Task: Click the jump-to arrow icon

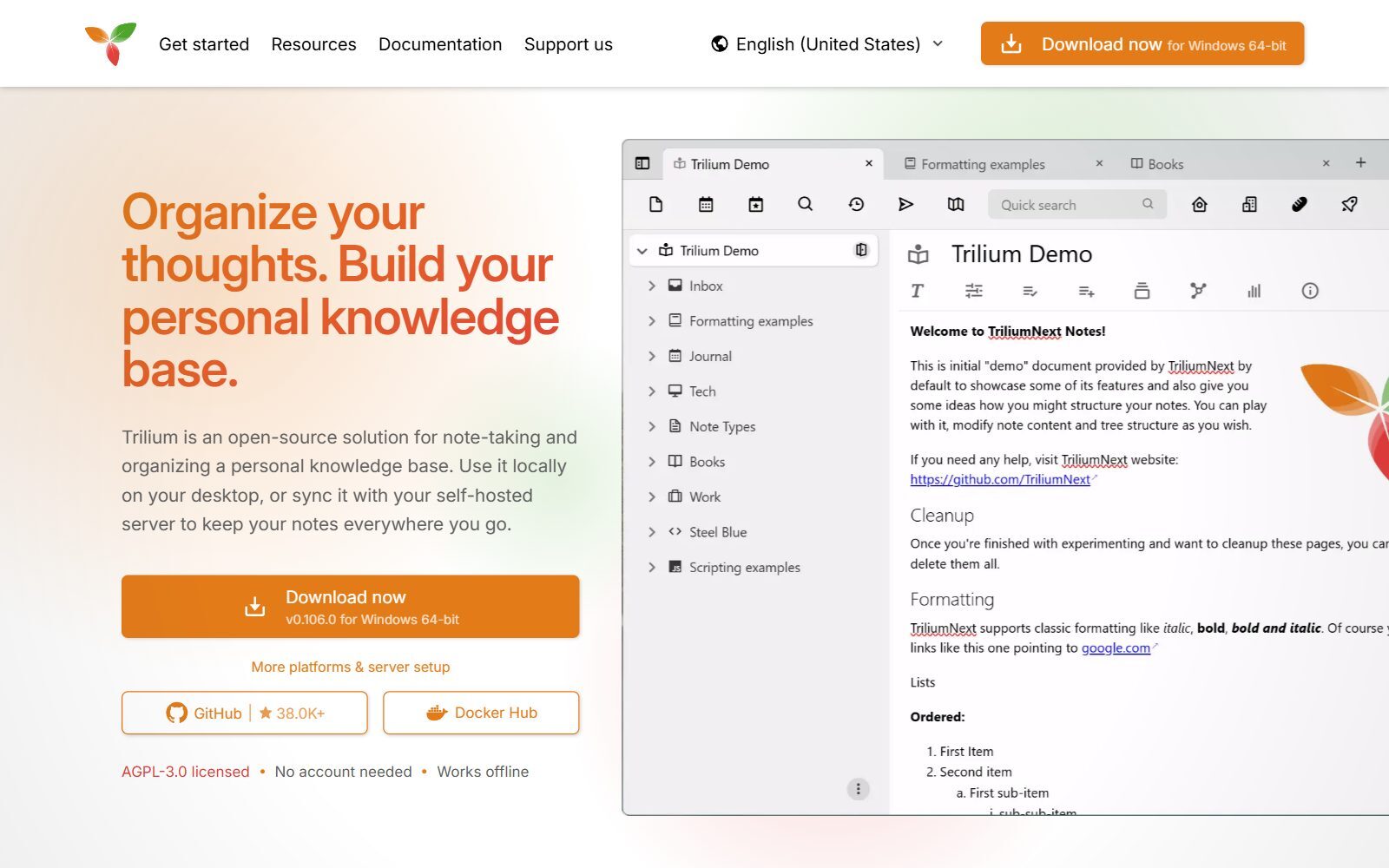Action: point(905,204)
